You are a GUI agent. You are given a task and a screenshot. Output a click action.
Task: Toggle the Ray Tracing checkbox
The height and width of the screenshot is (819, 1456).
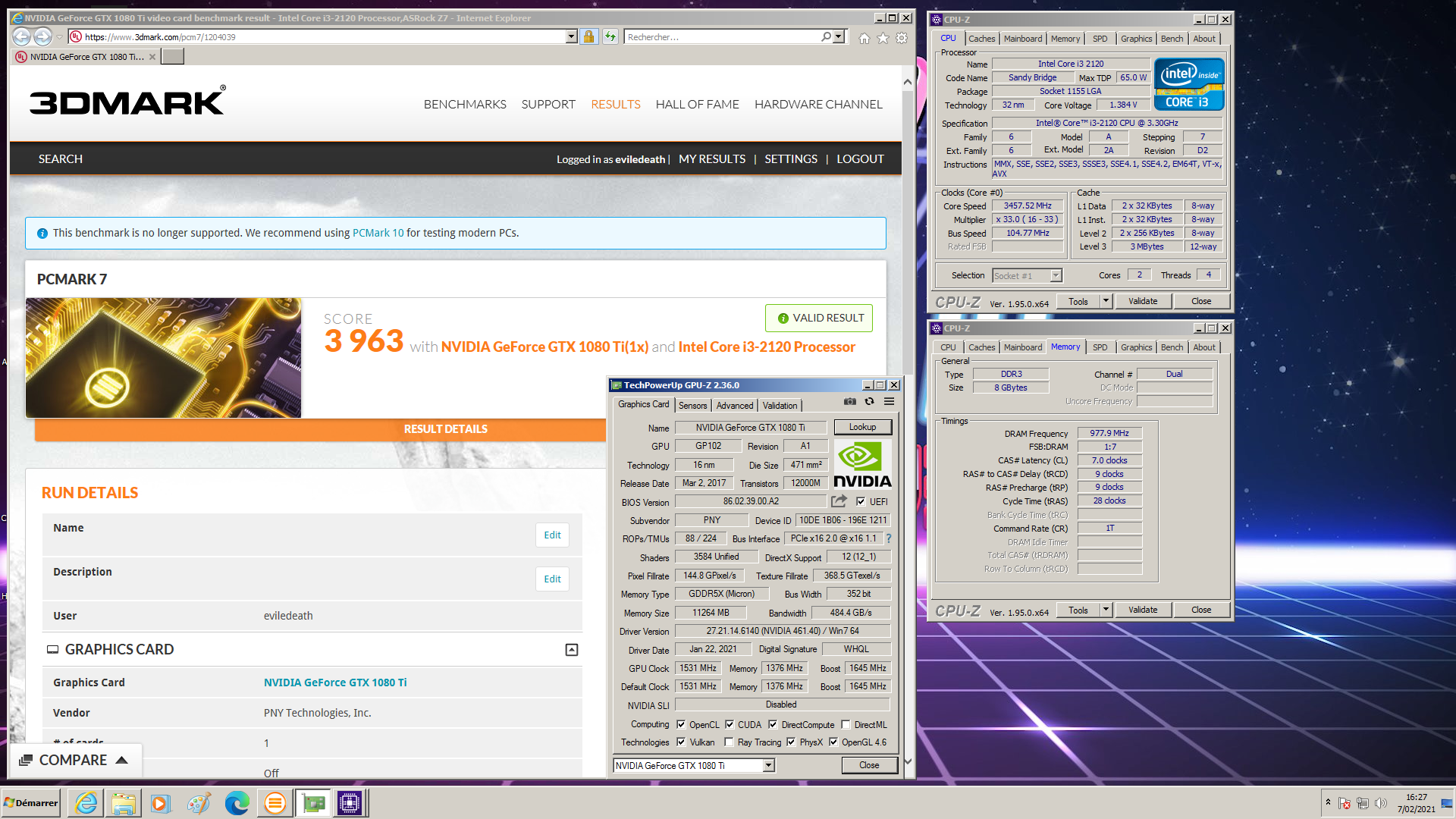[729, 742]
